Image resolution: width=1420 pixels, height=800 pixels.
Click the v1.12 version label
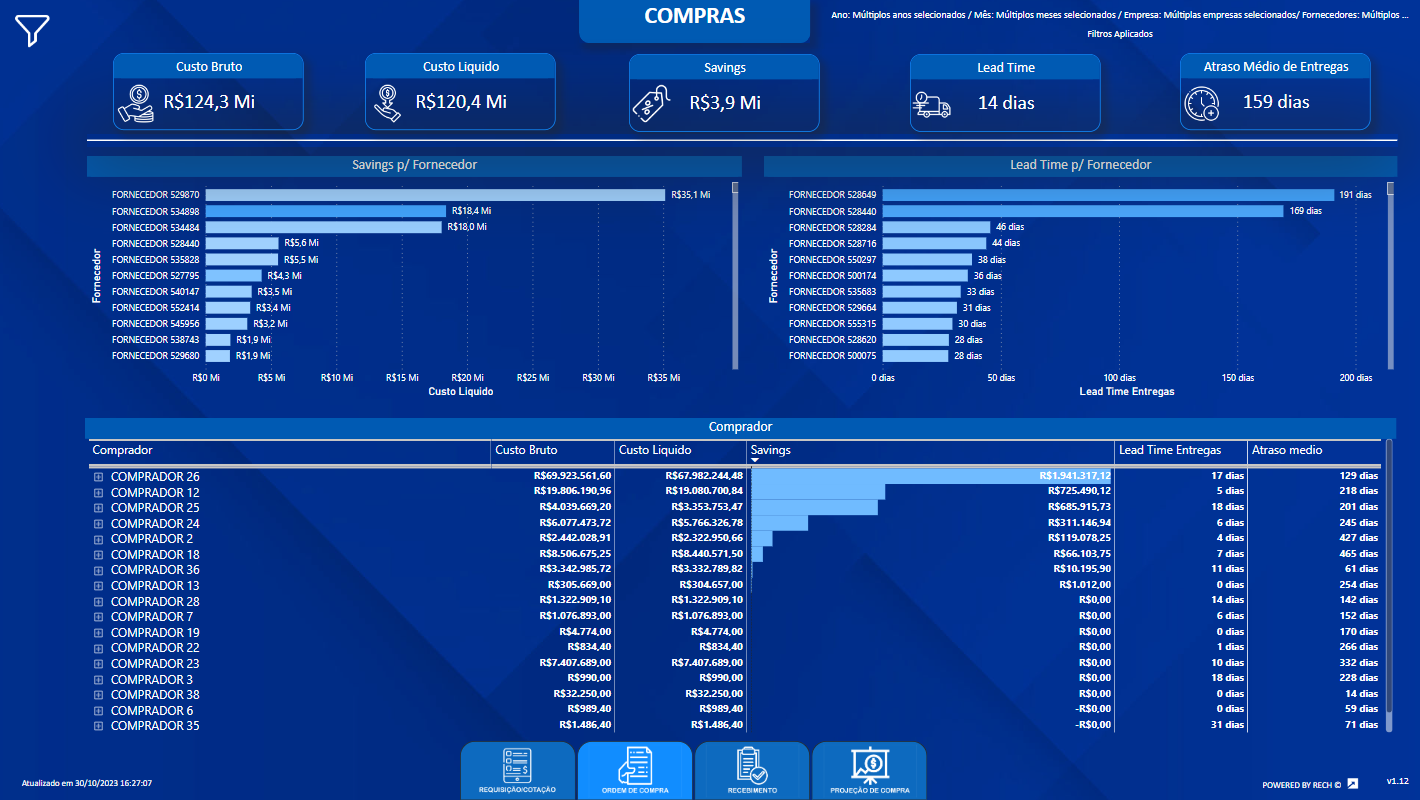[1397, 780]
